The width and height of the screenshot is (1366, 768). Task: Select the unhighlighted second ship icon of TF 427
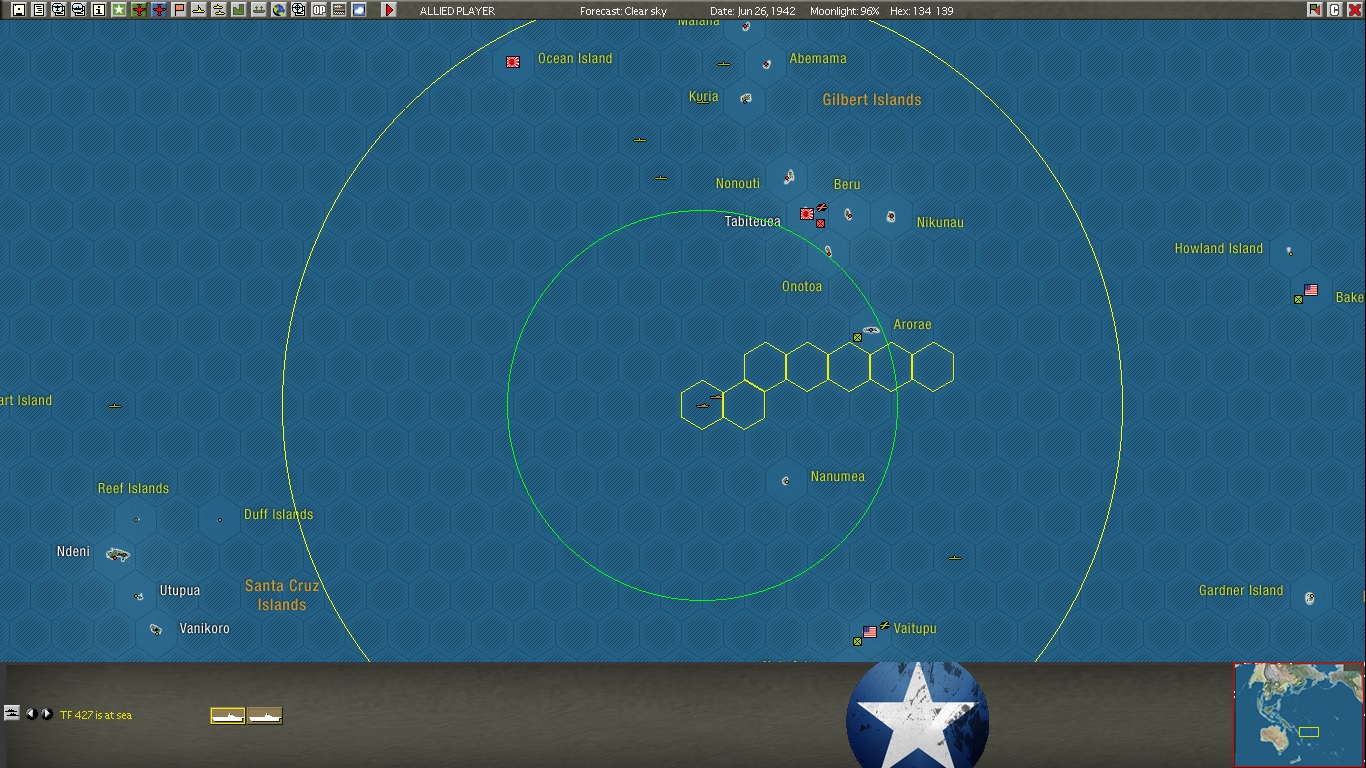[x=265, y=715]
